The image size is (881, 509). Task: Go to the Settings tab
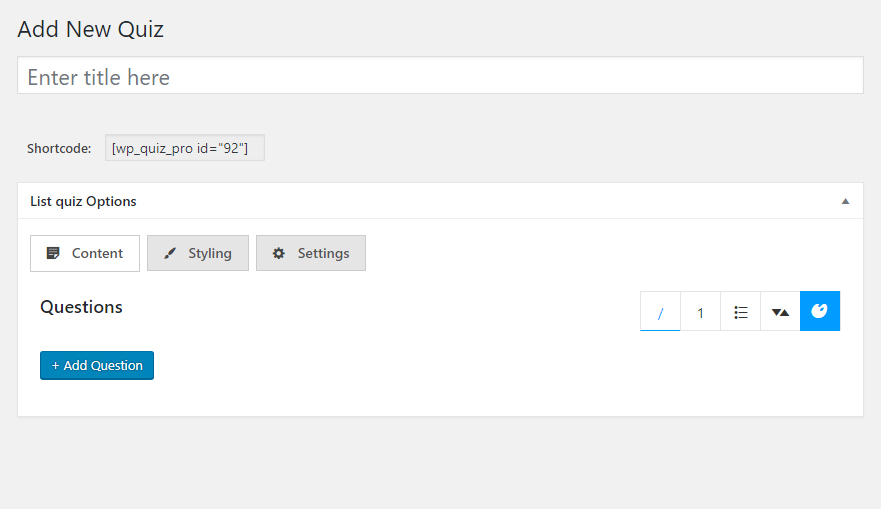coord(311,253)
